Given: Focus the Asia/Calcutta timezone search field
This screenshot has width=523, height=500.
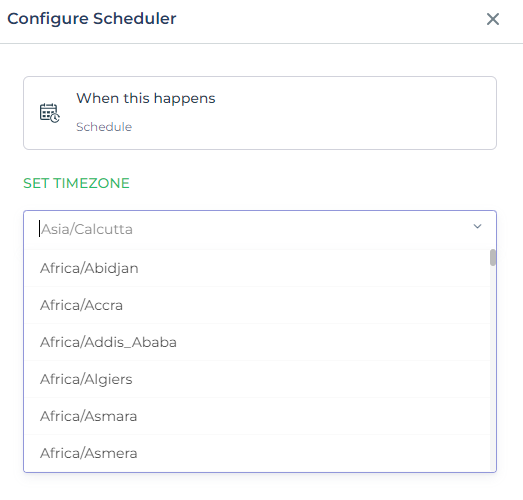Looking at the screenshot, I should pyautogui.click(x=253, y=229).
